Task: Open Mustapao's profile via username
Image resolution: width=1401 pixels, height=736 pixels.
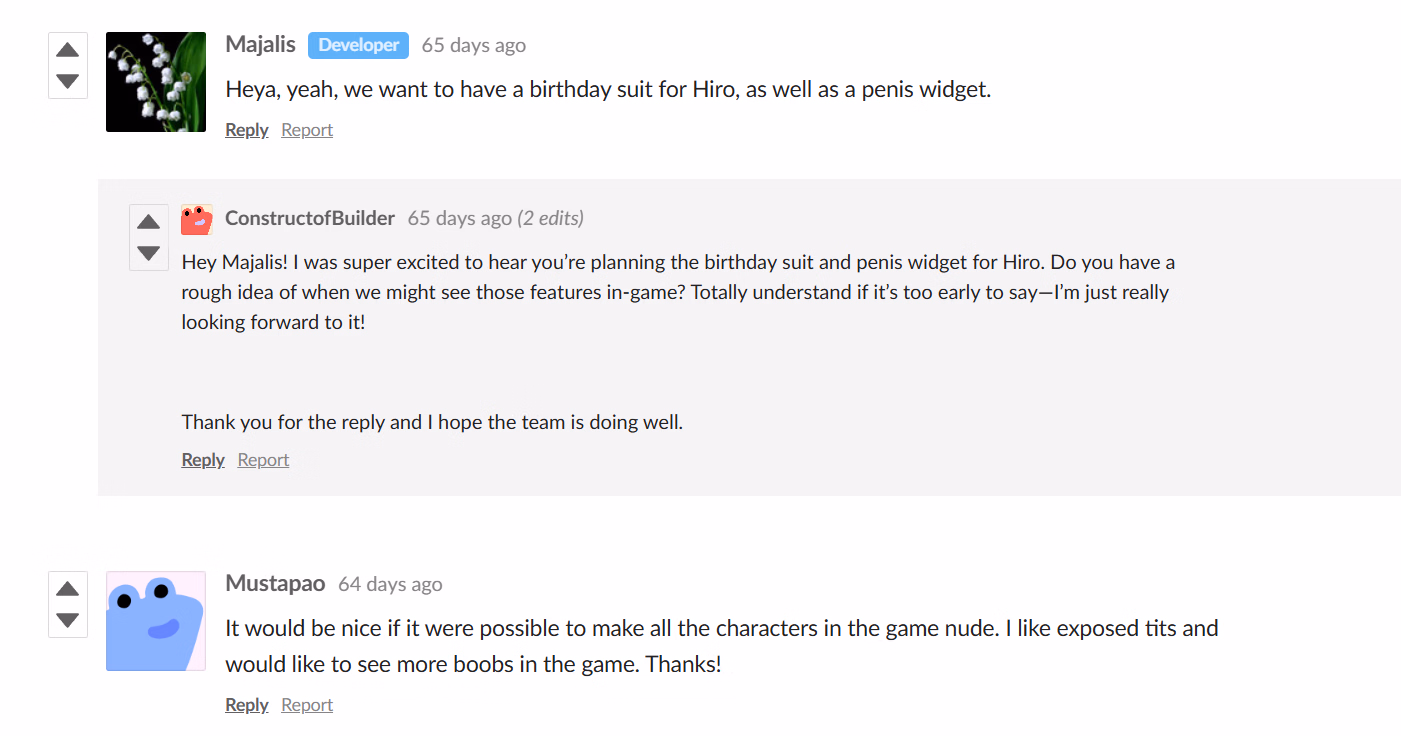Action: 275,584
